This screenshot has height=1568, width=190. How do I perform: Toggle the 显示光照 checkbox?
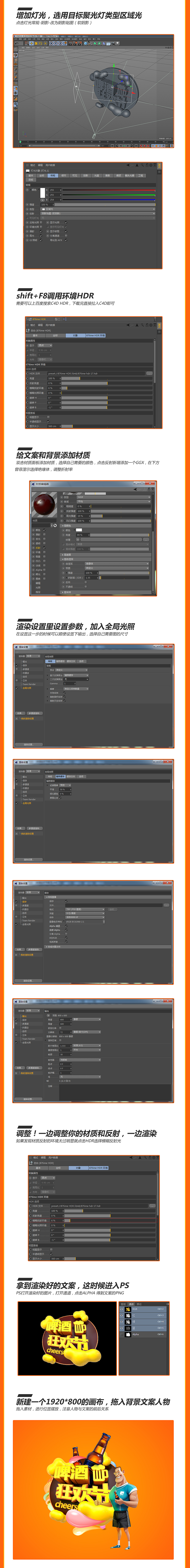(x=66, y=222)
